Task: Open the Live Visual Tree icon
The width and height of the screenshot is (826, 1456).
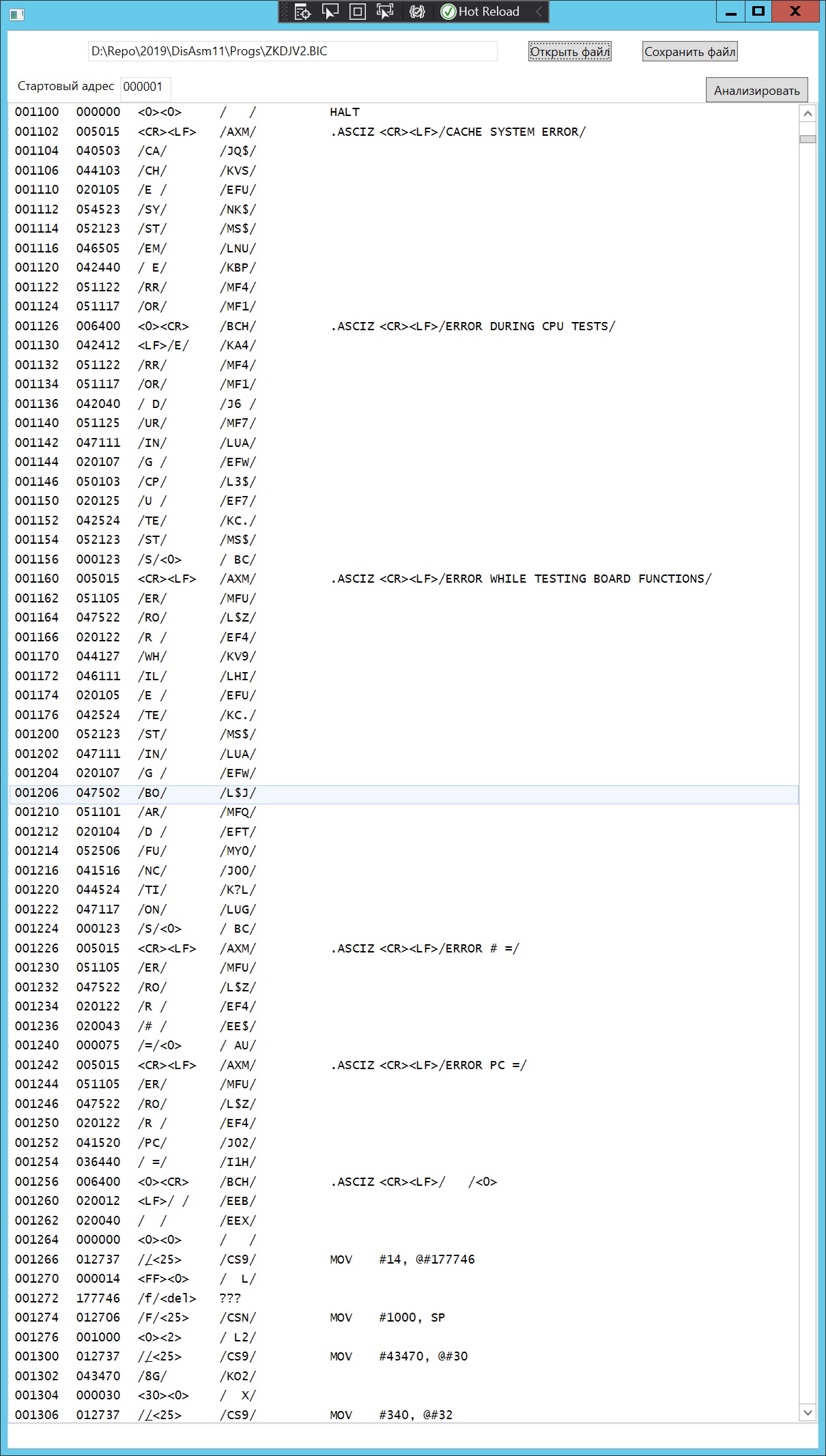Action: (x=302, y=12)
